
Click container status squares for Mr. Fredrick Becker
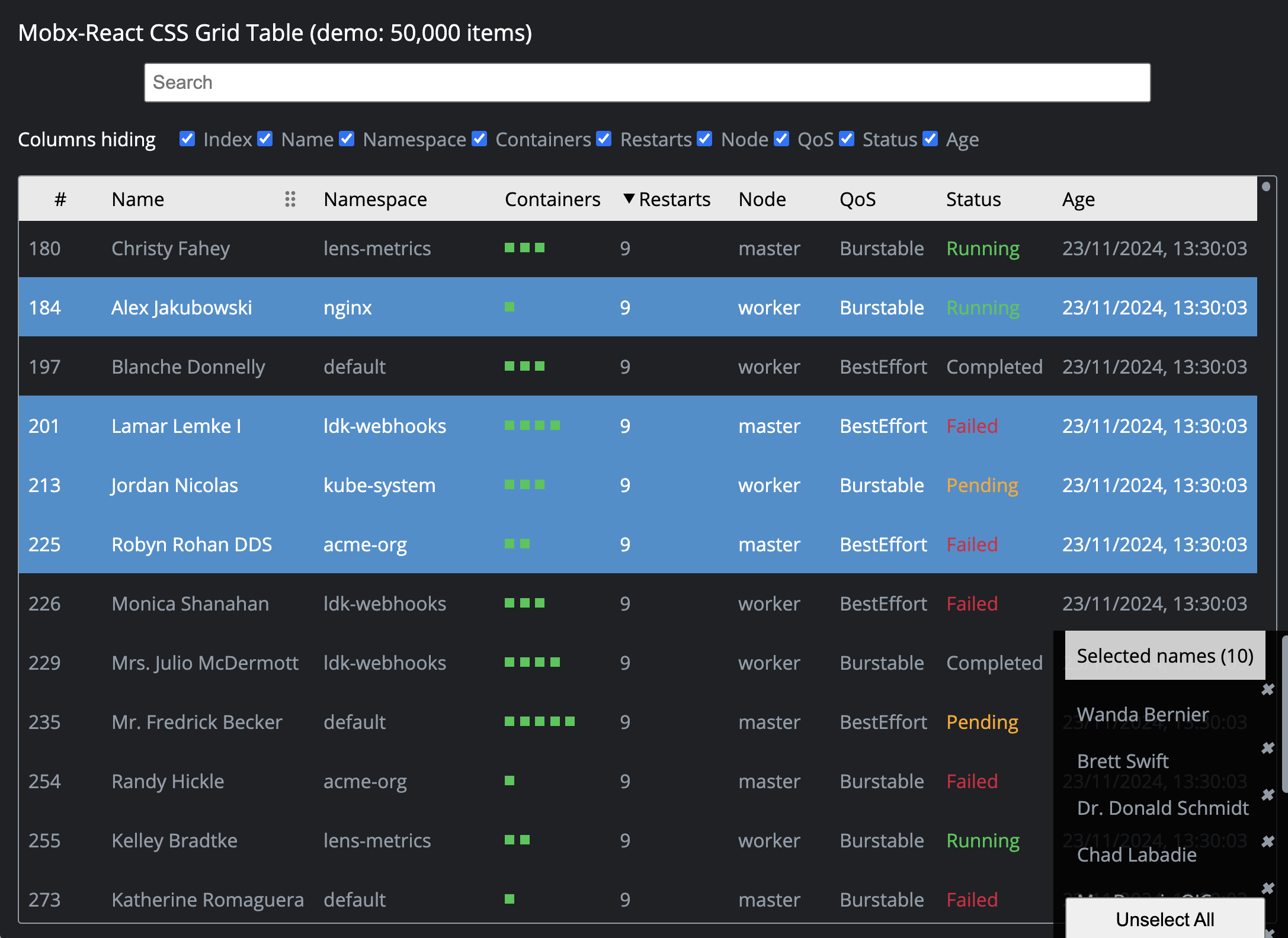[x=539, y=721]
